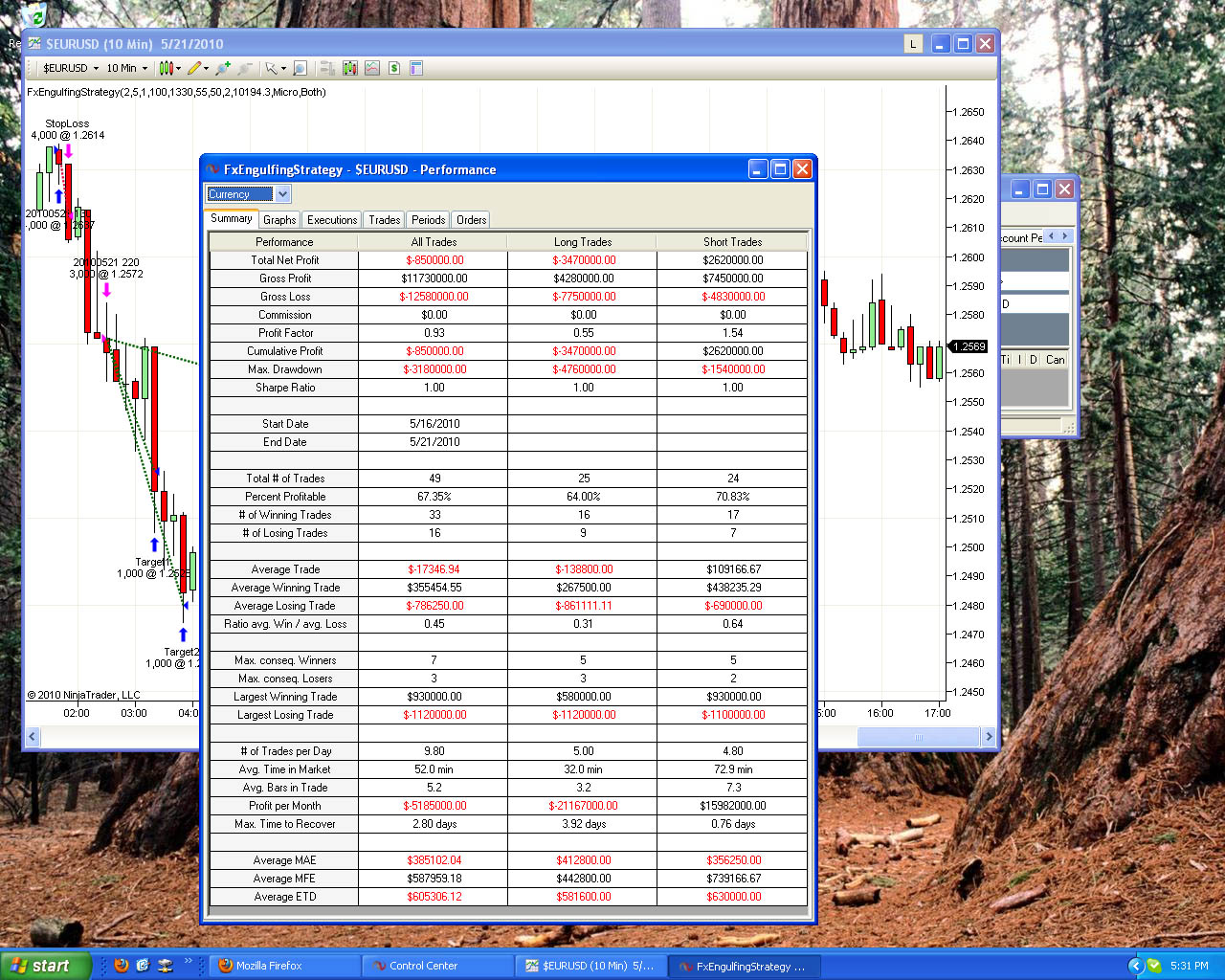This screenshot has width=1225, height=980.
Task: Click the zoom in magnifier icon
Action: (x=223, y=68)
